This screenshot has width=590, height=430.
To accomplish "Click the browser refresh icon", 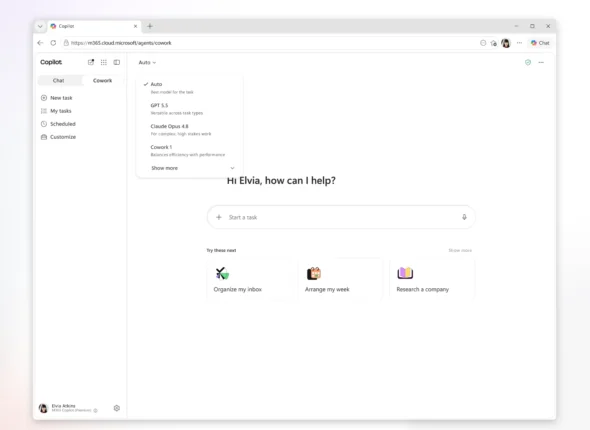I will coord(53,43).
